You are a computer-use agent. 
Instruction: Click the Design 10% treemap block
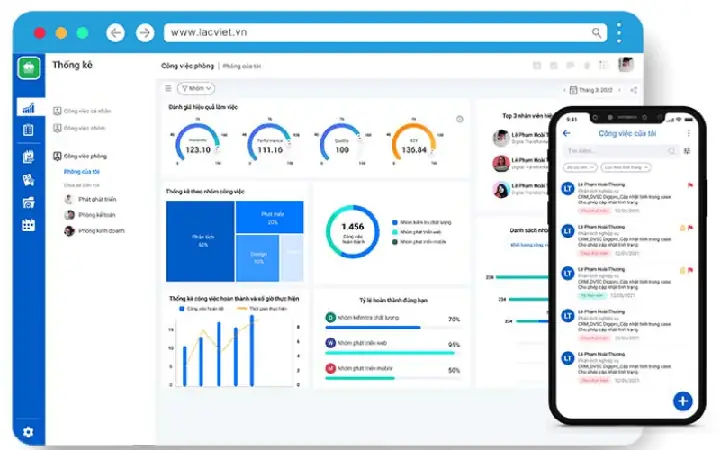(257, 258)
